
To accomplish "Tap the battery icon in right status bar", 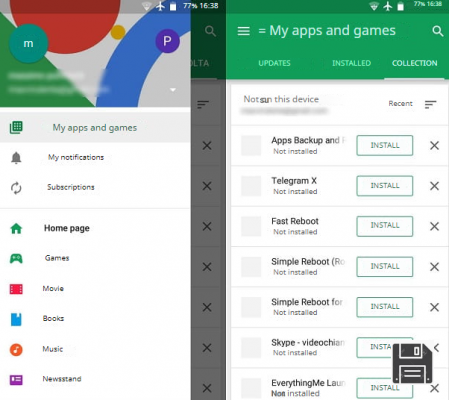I will click(400, 6).
